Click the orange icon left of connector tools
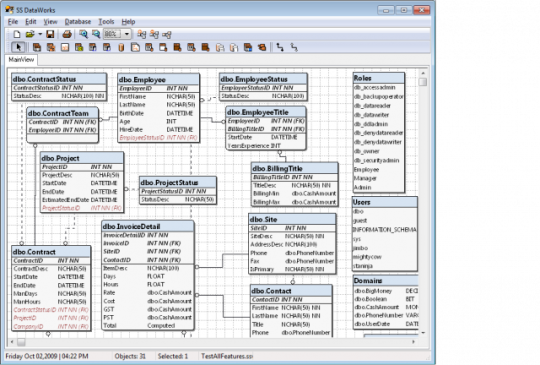This screenshot has height=365, width=540. click(262, 47)
